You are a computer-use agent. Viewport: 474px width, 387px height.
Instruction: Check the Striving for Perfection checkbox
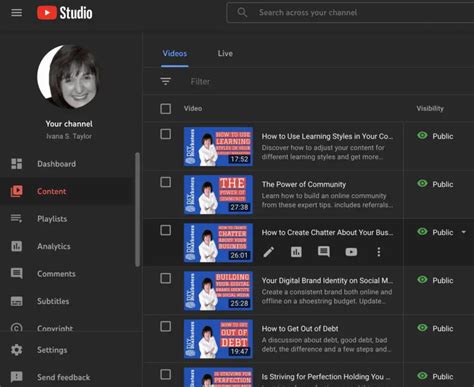tap(166, 374)
